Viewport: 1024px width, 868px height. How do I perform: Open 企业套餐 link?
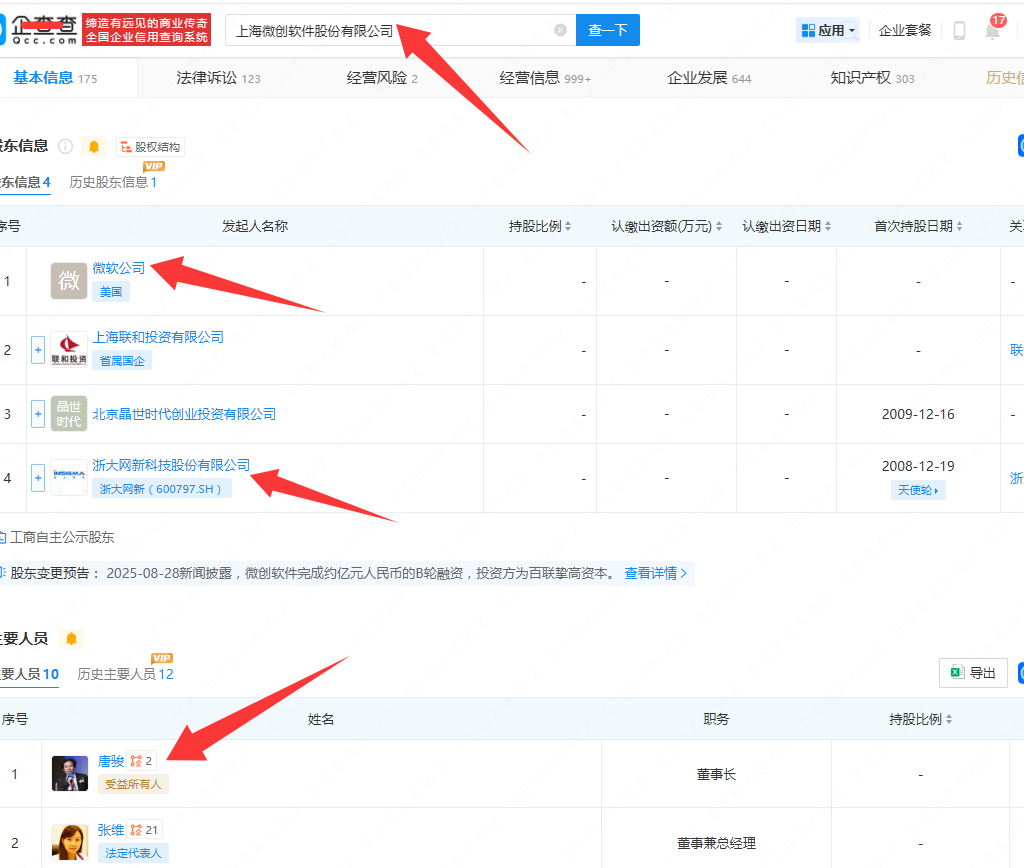tap(904, 30)
